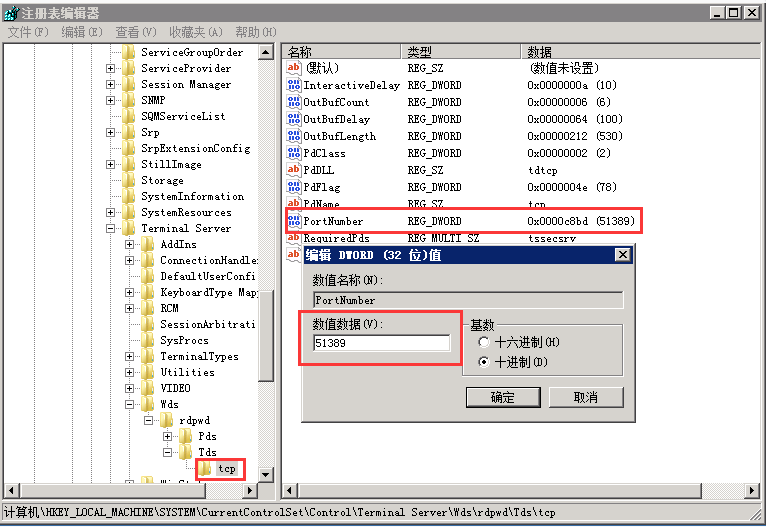Select the Terminal Server folder icon
The image size is (766, 527).
coord(128,228)
